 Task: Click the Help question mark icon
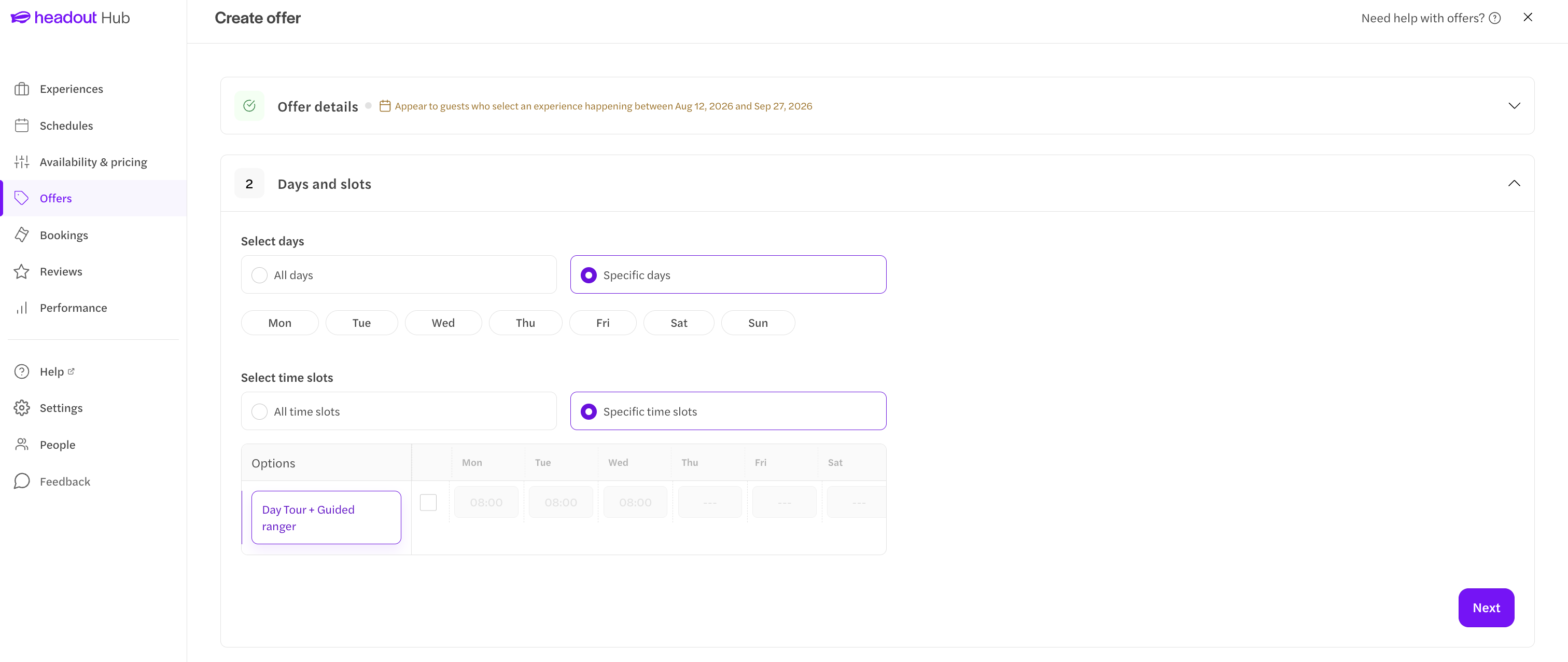coord(22,371)
